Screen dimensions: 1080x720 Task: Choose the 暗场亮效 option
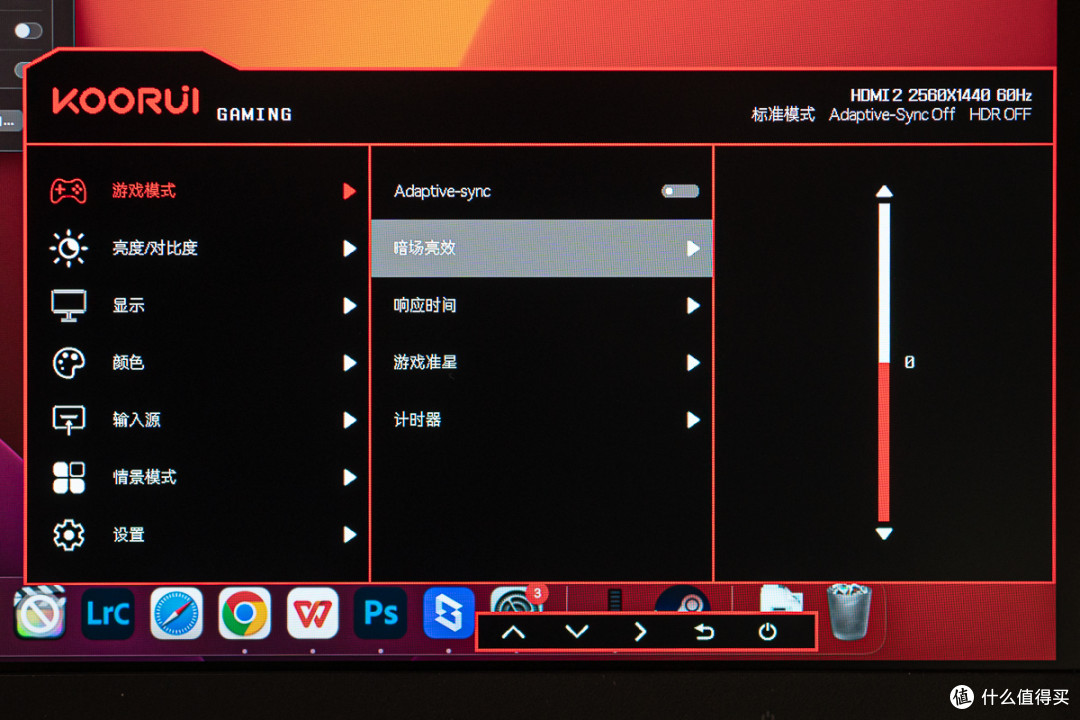click(541, 248)
